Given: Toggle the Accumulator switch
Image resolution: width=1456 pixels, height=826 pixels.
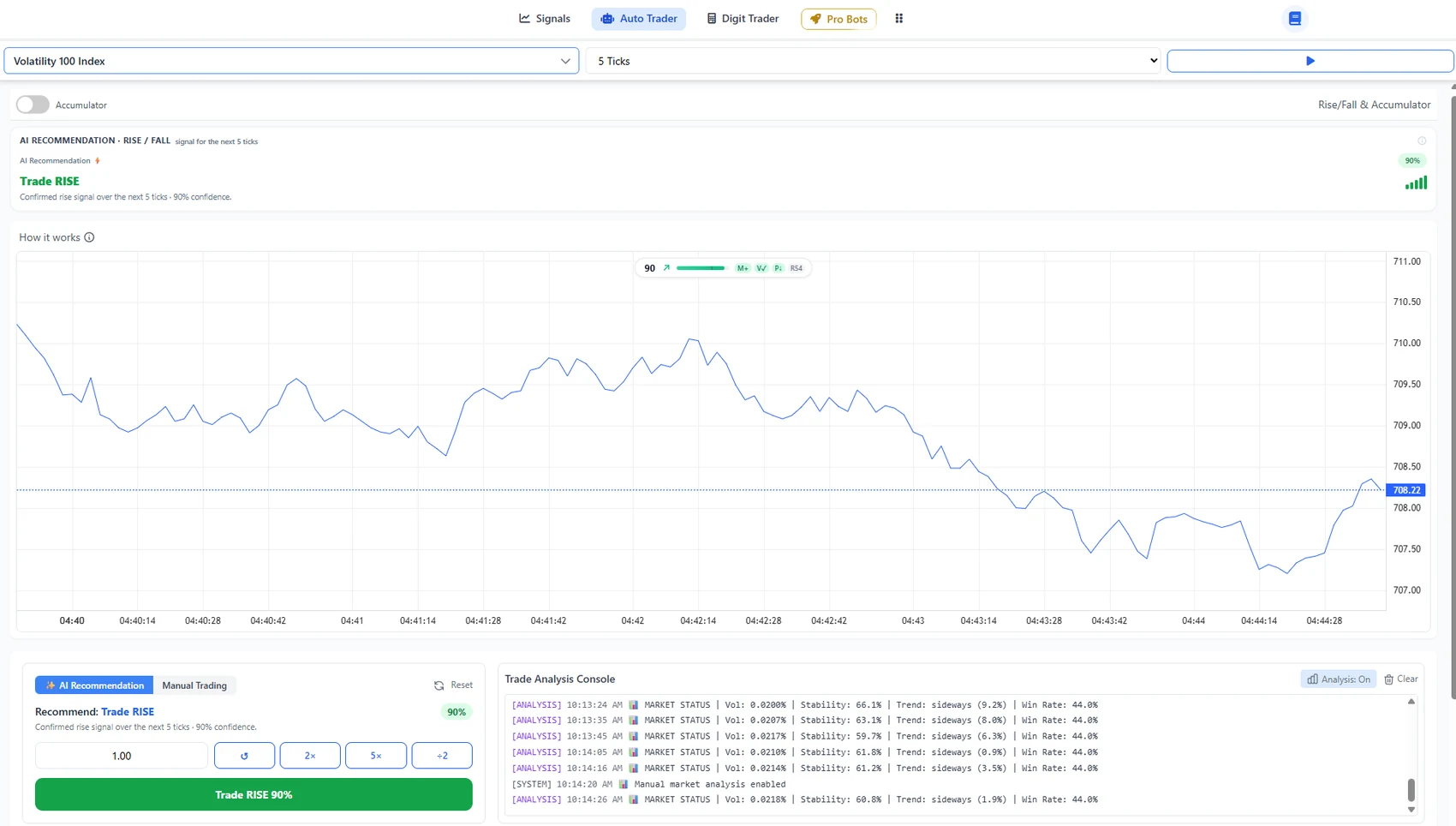Looking at the screenshot, I should pyautogui.click(x=33, y=105).
